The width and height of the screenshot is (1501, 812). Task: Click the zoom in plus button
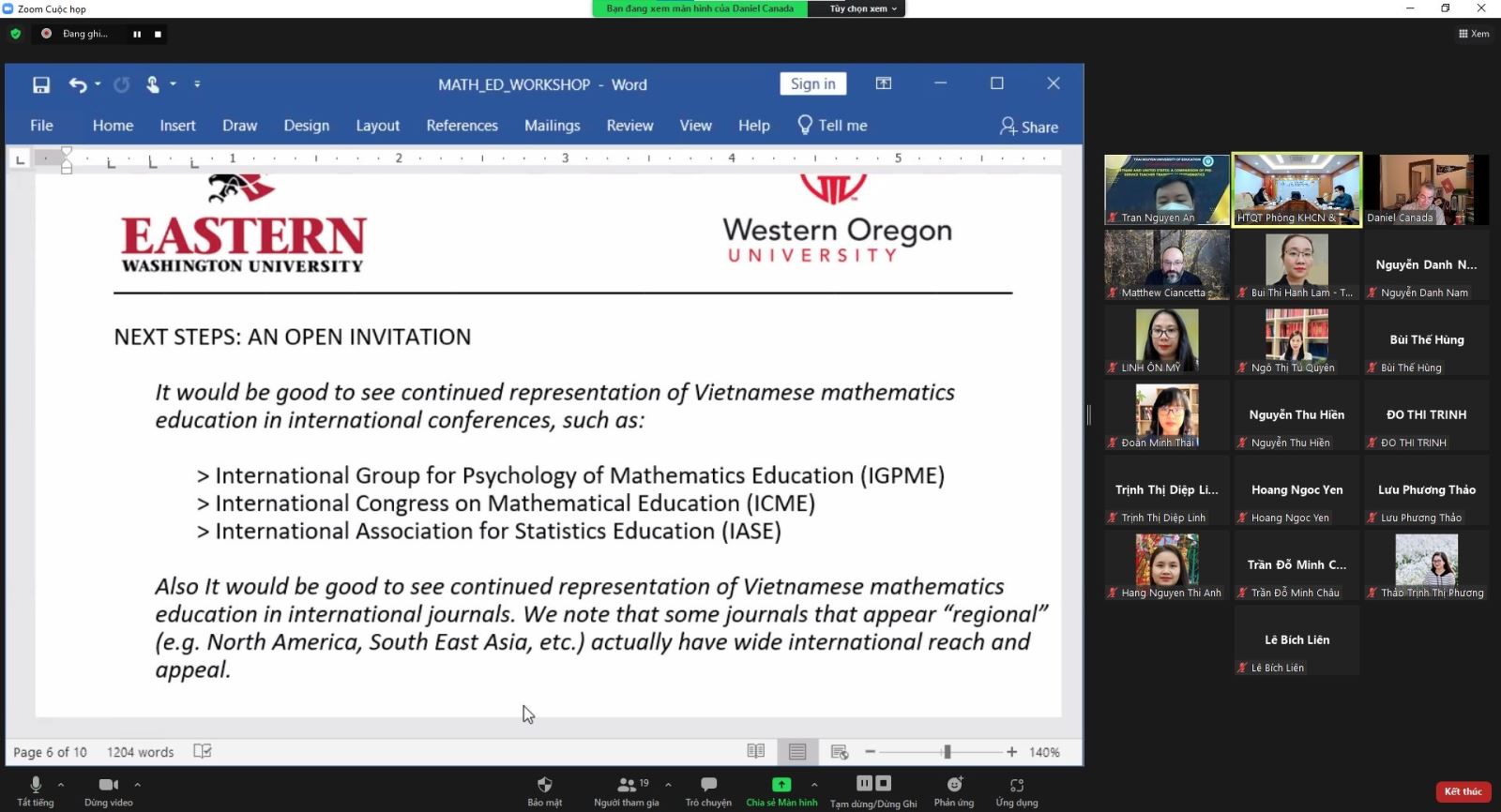tap(1011, 752)
